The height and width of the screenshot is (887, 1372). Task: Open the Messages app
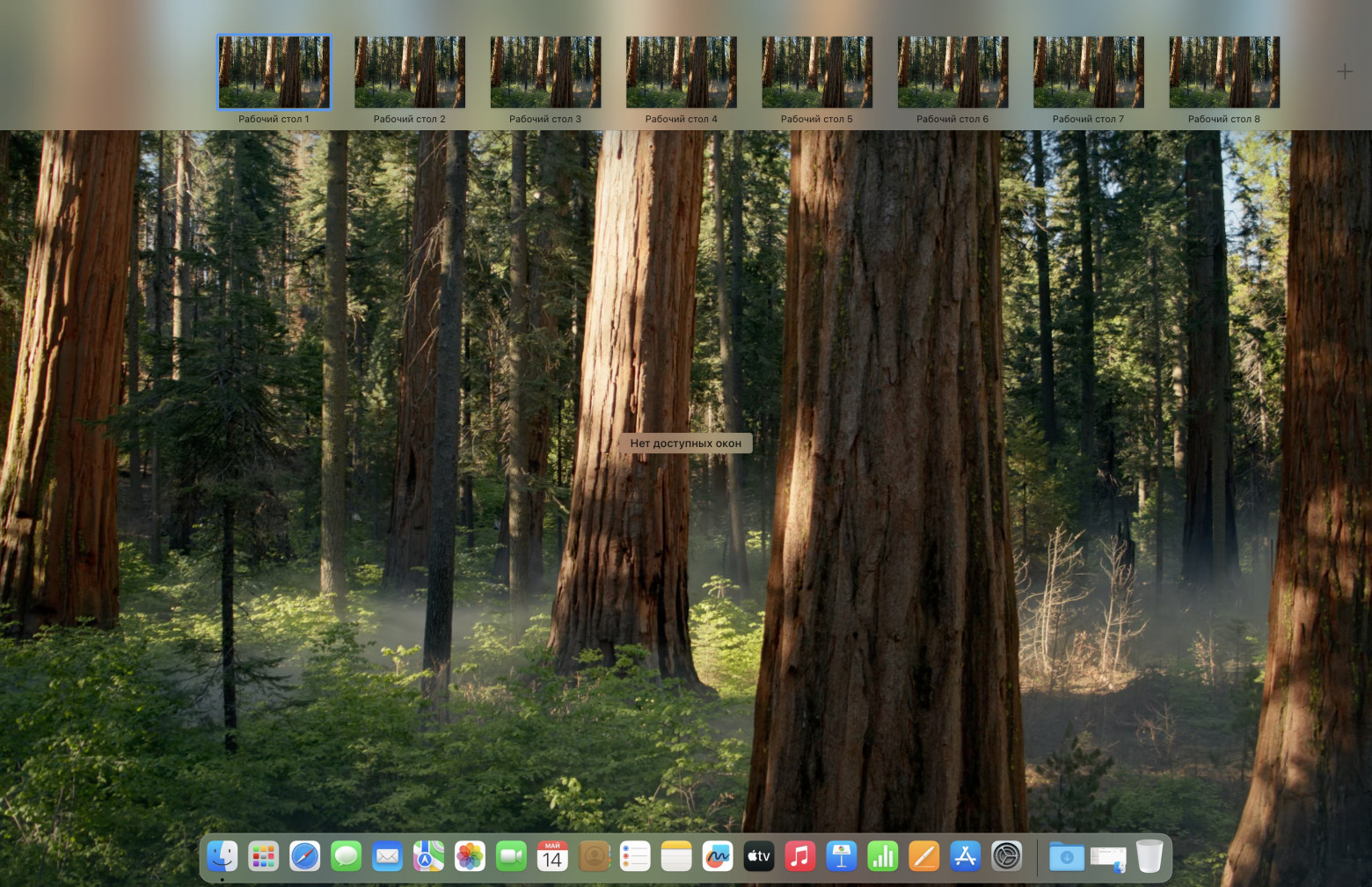click(x=346, y=856)
